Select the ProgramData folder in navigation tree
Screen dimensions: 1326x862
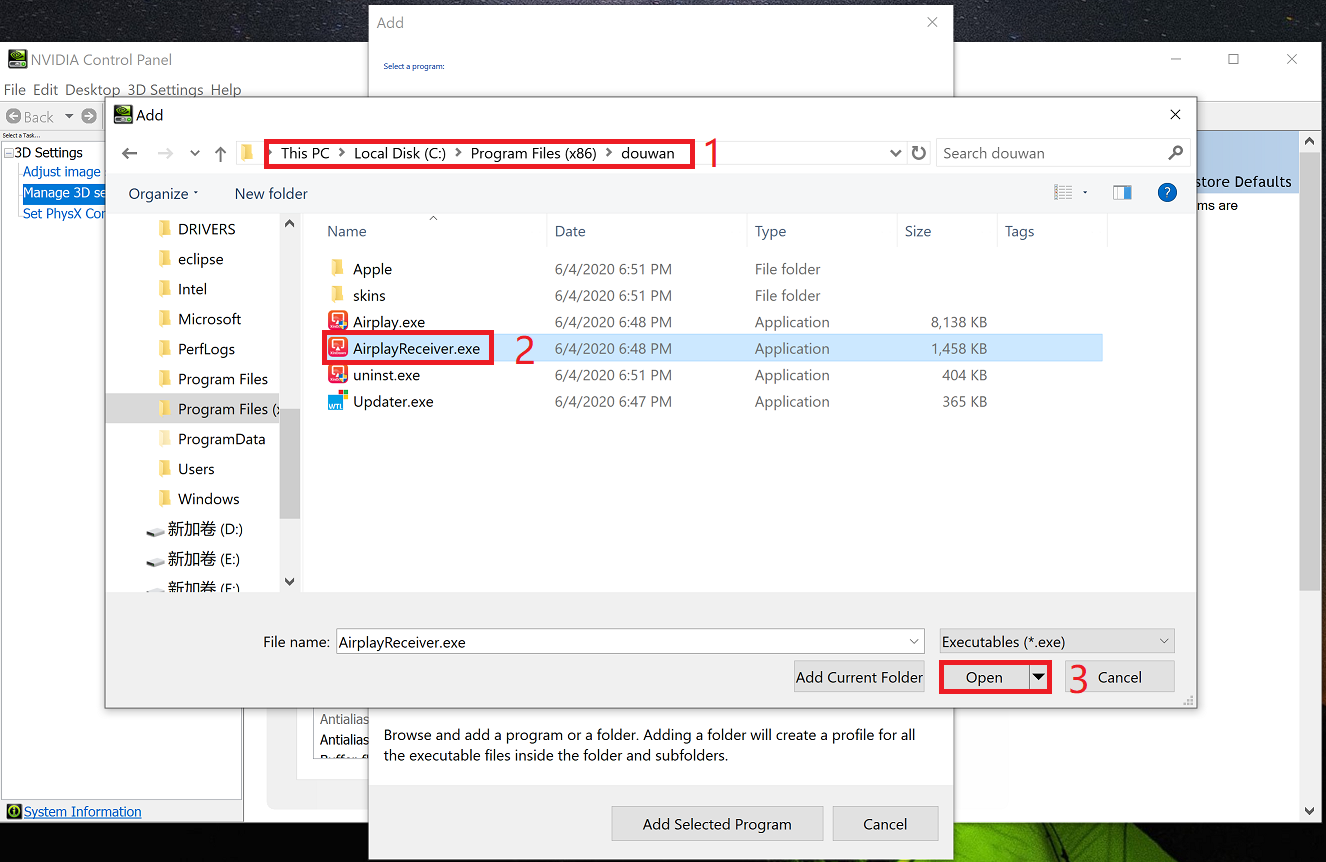221,439
